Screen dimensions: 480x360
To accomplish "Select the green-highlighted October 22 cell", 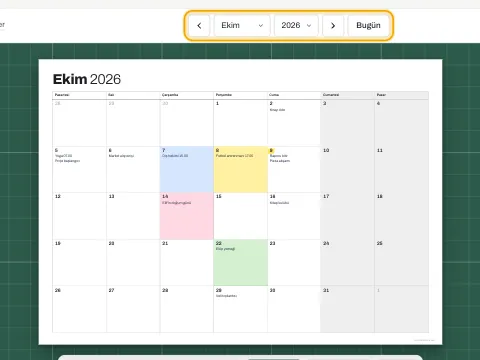I will [x=240, y=263].
